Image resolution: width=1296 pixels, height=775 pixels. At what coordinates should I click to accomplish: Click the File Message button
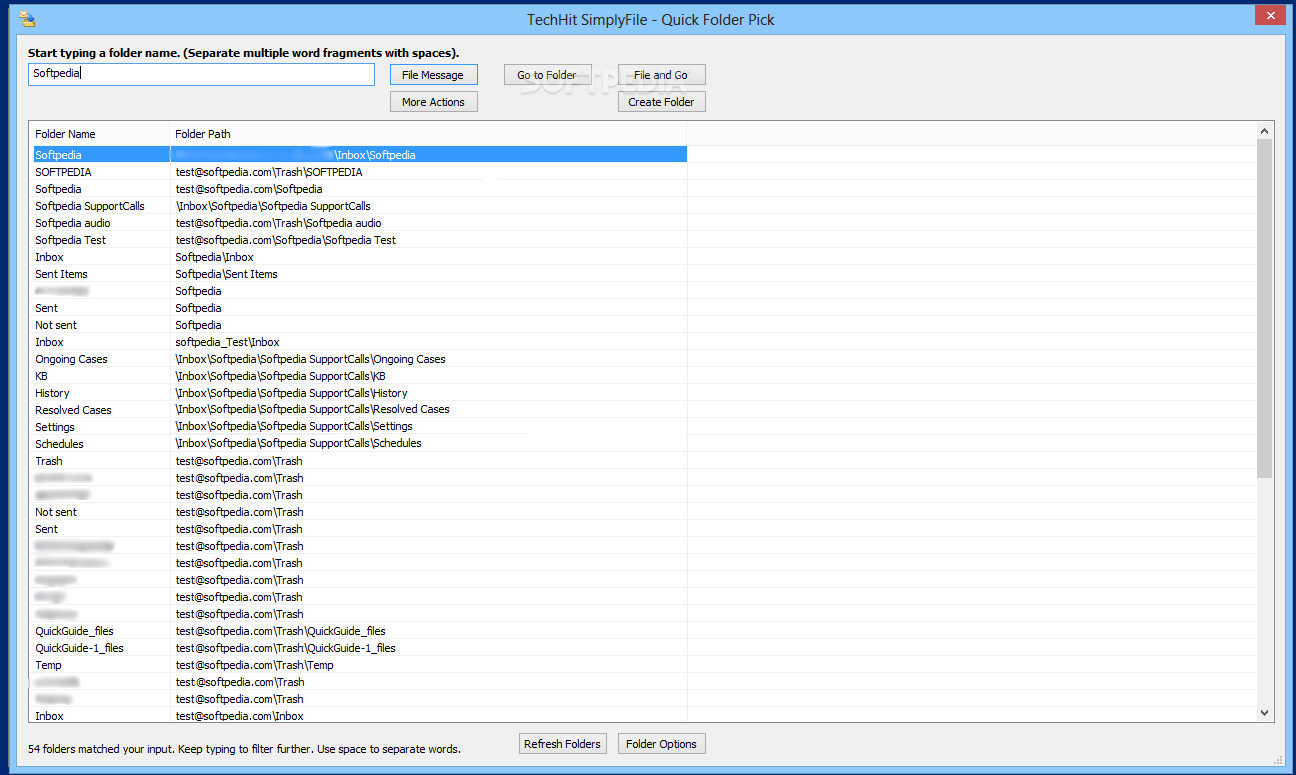(x=433, y=75)
